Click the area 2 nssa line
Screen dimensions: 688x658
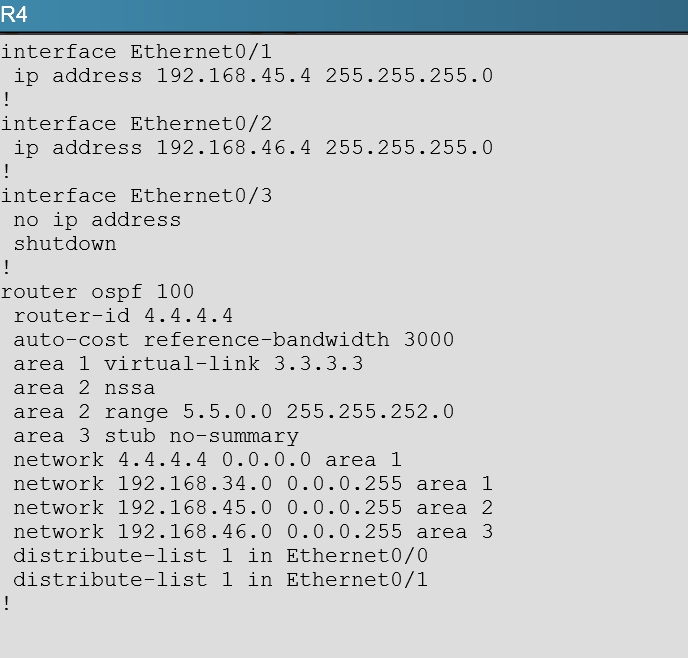coord(84,388)
